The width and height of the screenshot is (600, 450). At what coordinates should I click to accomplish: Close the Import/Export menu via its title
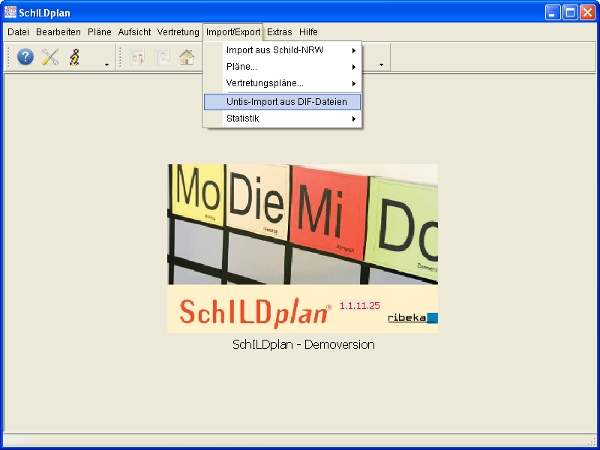click(x=233, y=32)
